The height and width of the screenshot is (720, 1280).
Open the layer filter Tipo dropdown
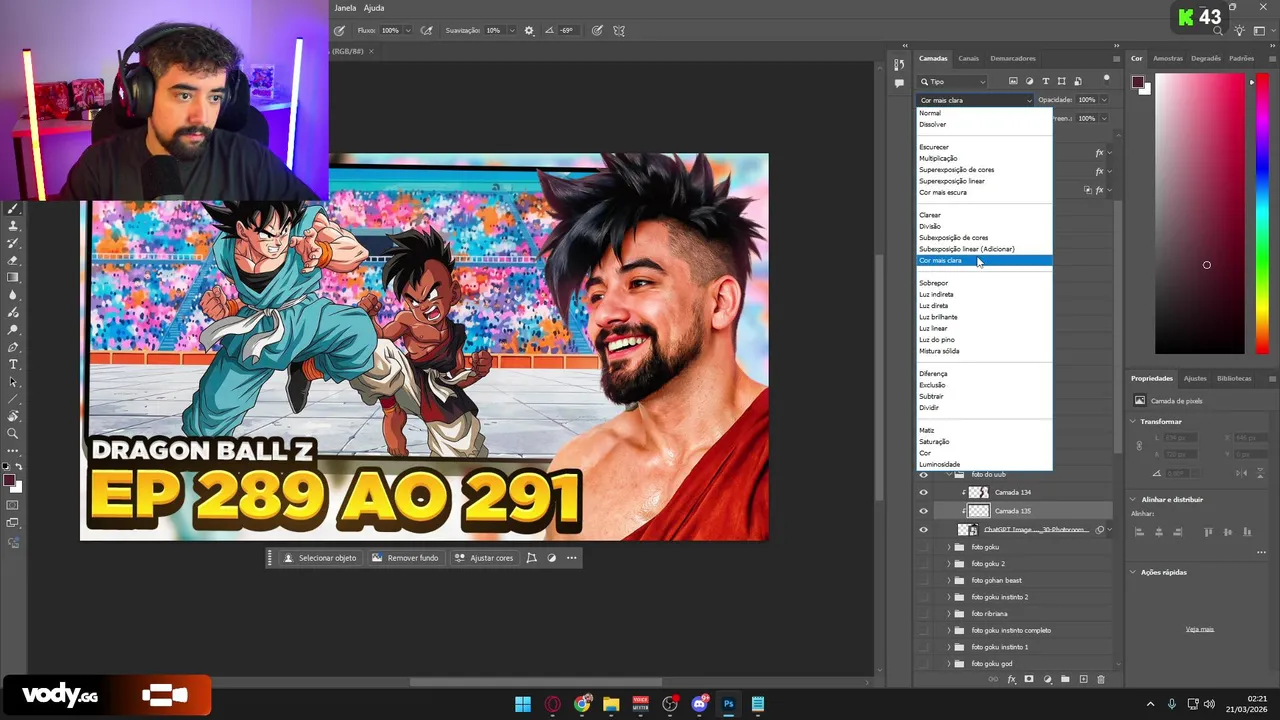point(953,81)
